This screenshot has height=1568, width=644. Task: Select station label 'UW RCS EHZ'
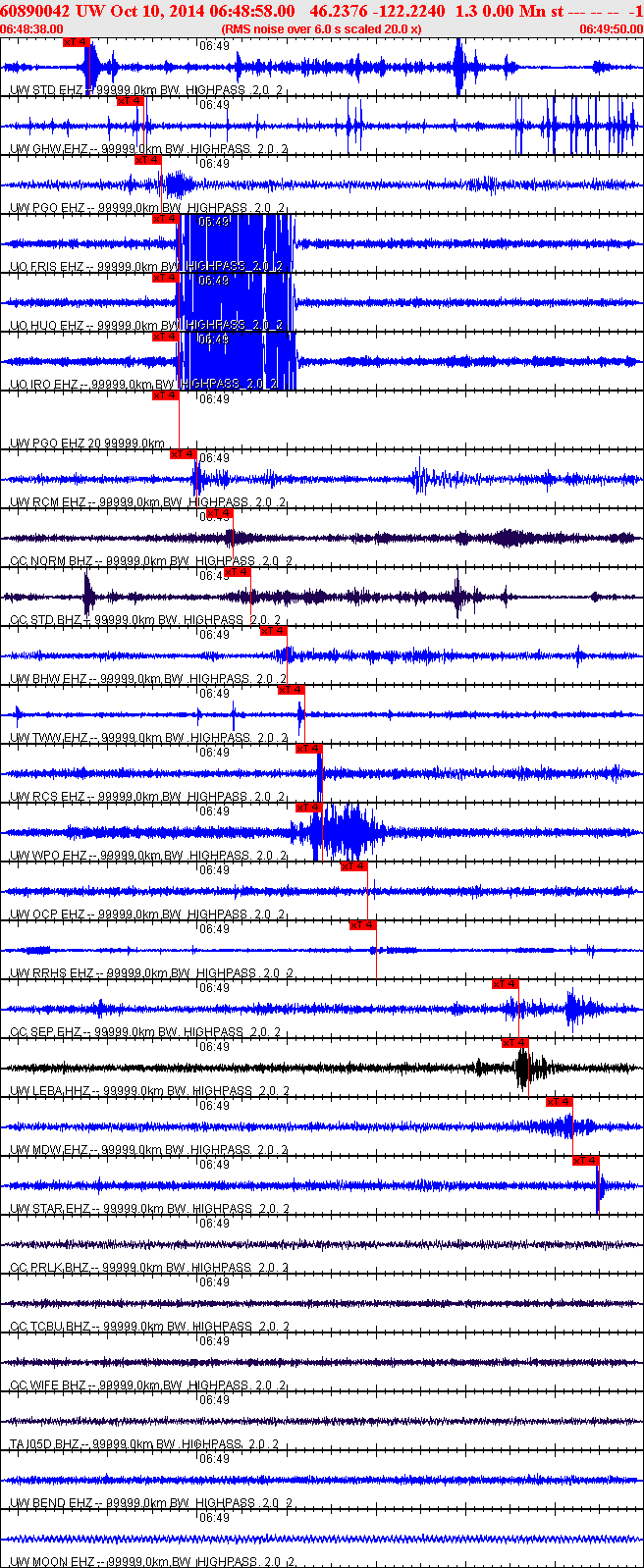[x=48, y=797]
